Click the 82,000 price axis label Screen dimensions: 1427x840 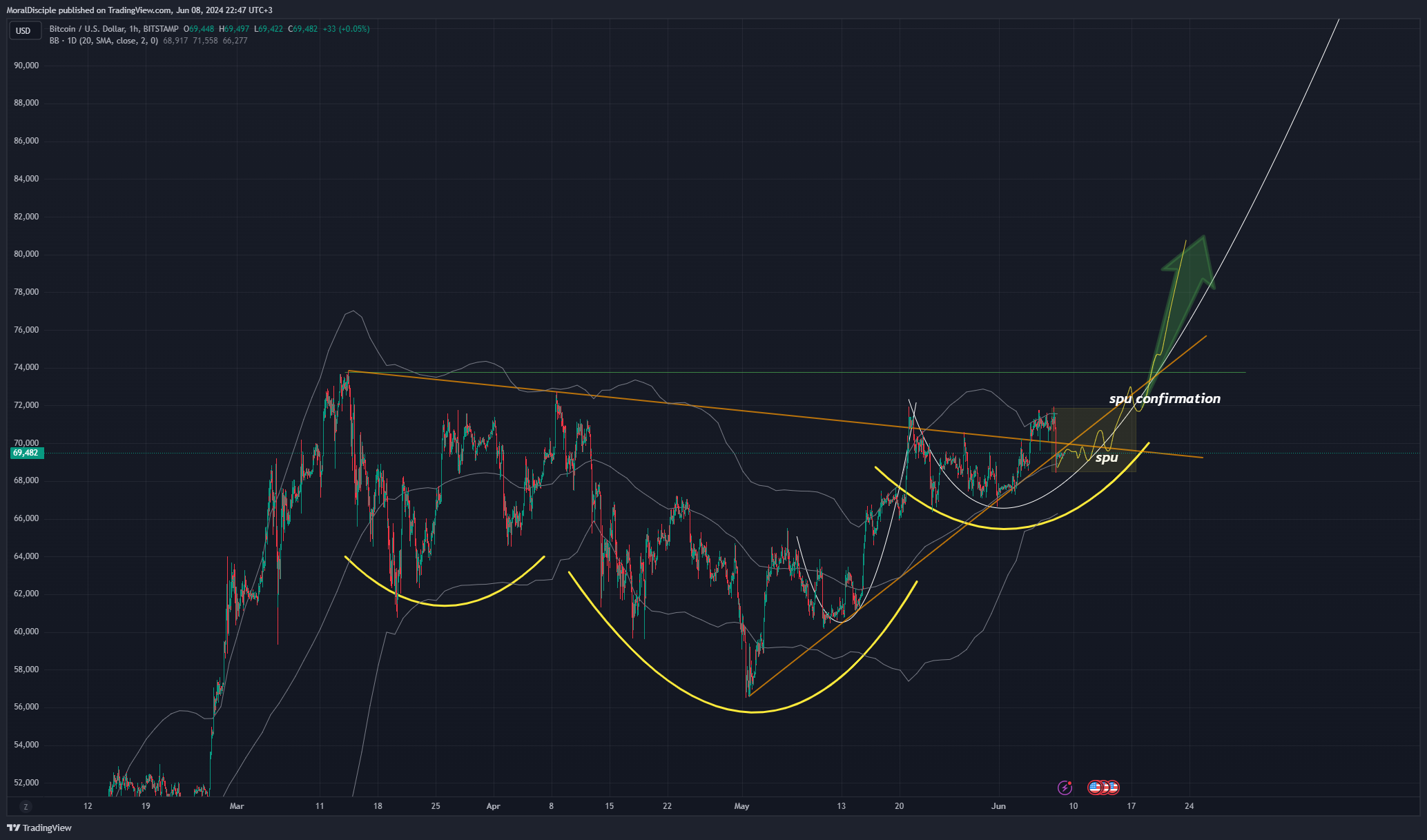26,217
